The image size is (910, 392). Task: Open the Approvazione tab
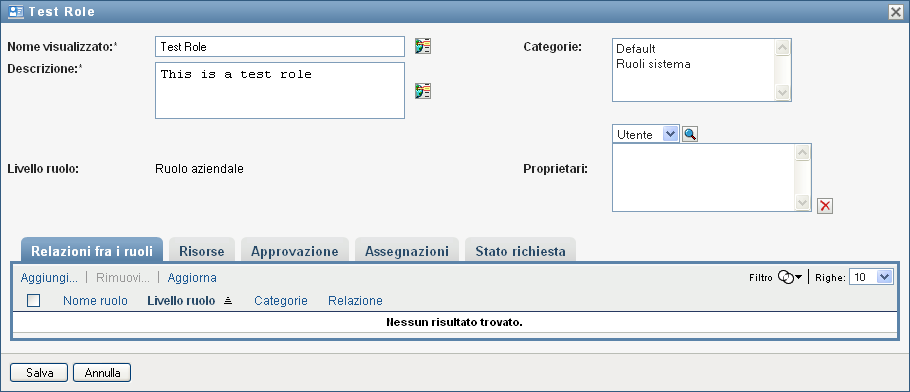click(295, 251)
